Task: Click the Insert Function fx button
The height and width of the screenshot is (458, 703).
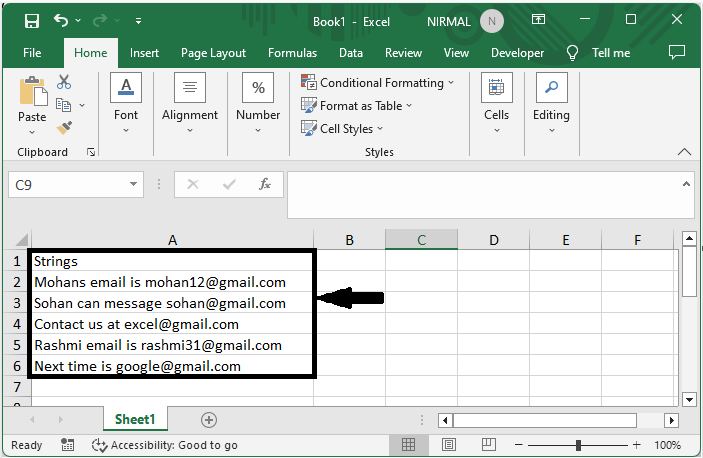Action: tap(265, 184)
